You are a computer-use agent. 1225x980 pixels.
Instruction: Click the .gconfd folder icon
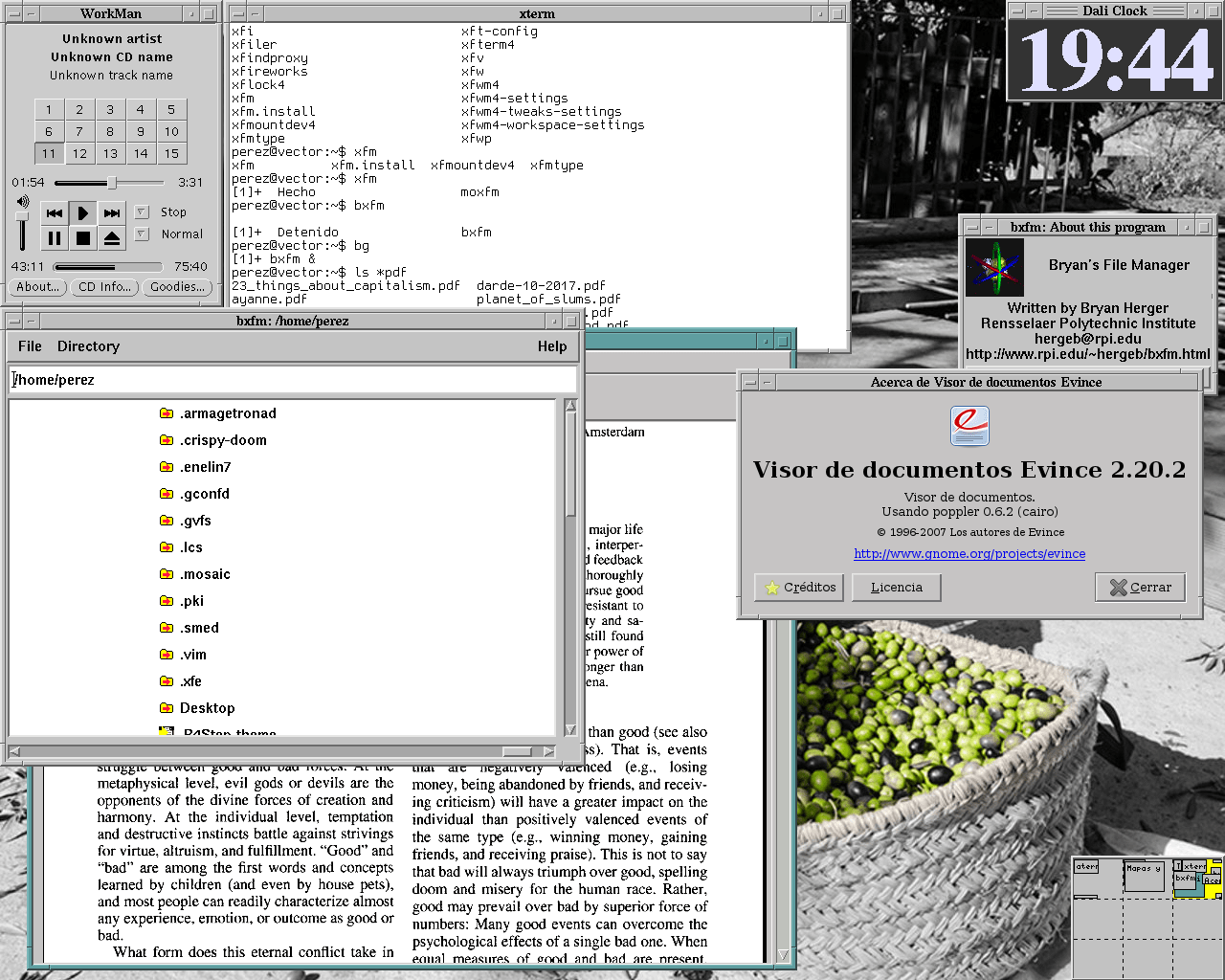(167, 494)
